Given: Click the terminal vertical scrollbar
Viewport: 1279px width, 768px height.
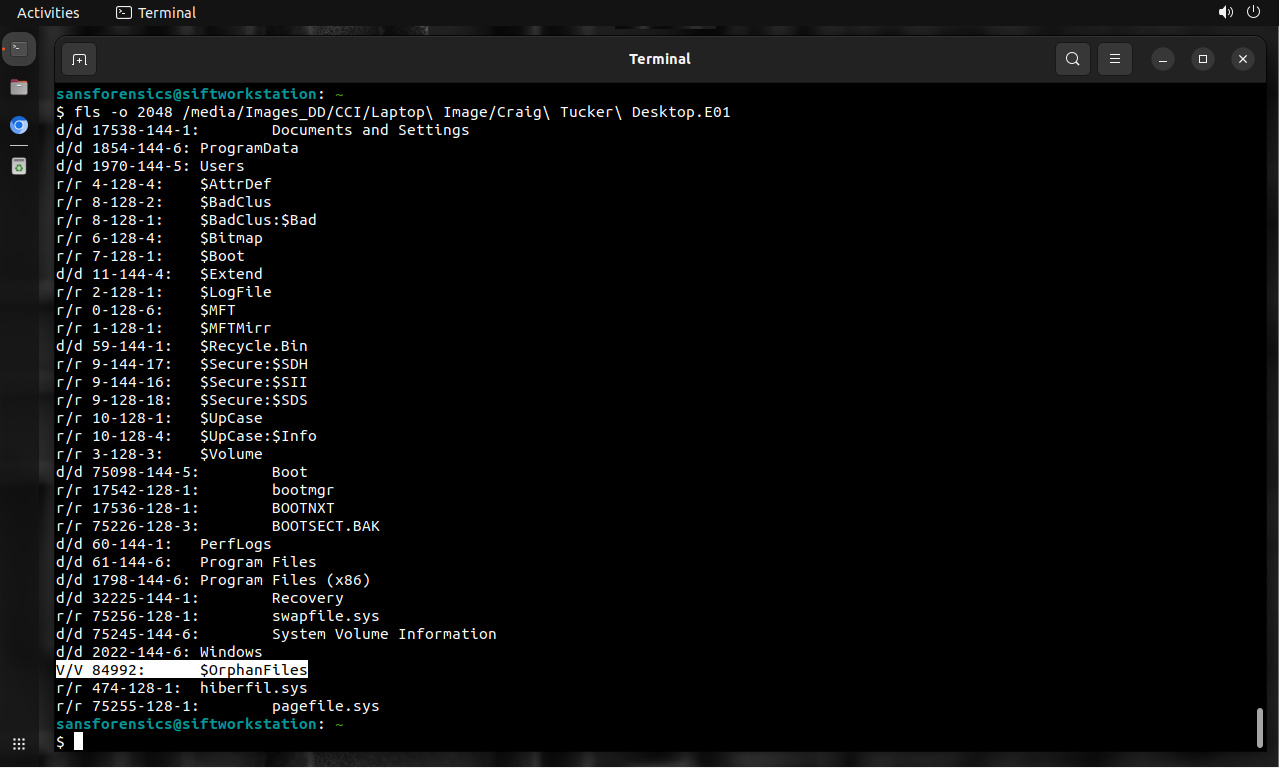Looking at the screenshot, I should pos(1260,727).
